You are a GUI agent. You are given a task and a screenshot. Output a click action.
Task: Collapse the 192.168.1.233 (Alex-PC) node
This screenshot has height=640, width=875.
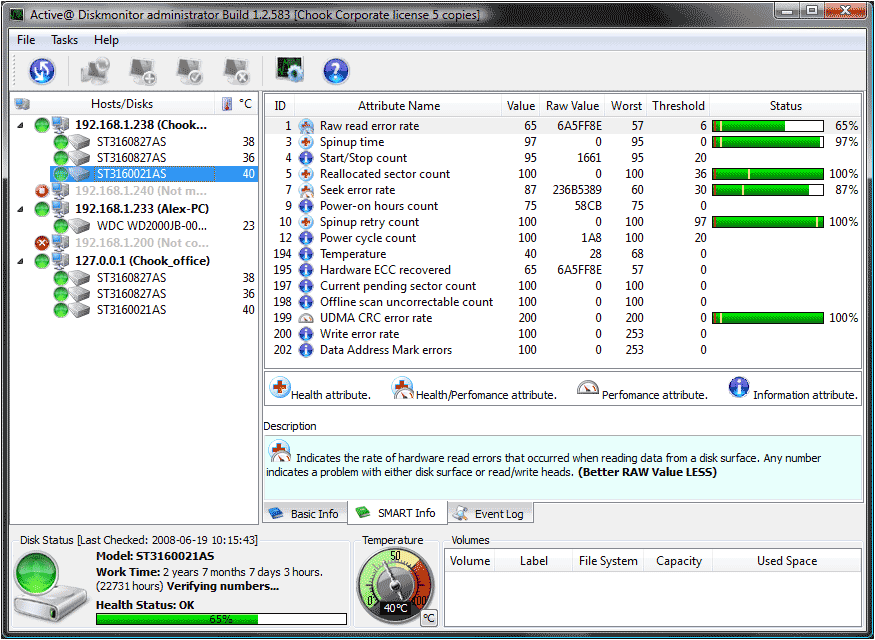pos(21,209)
